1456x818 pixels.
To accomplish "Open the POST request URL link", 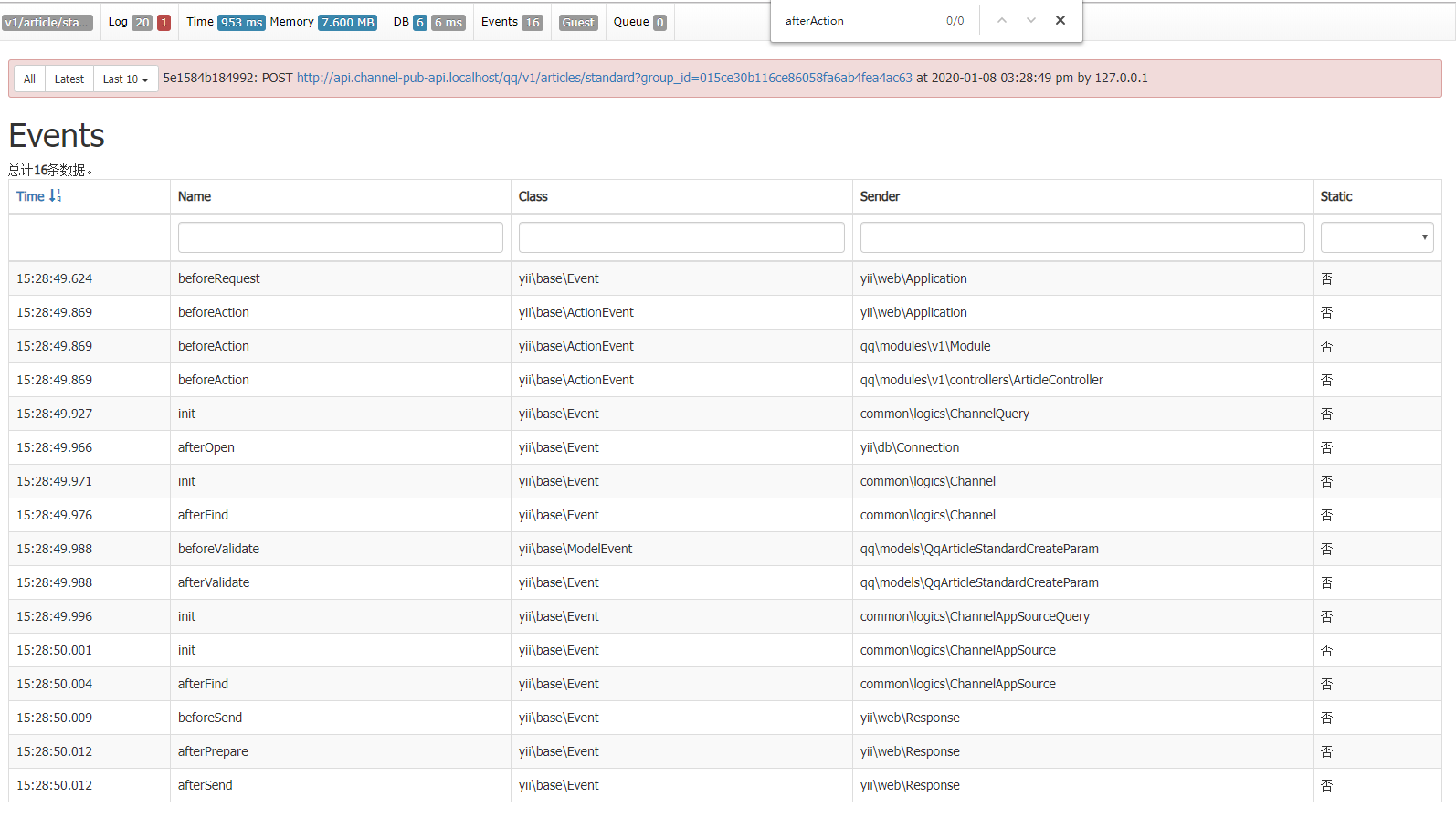I will click(604, 79).
